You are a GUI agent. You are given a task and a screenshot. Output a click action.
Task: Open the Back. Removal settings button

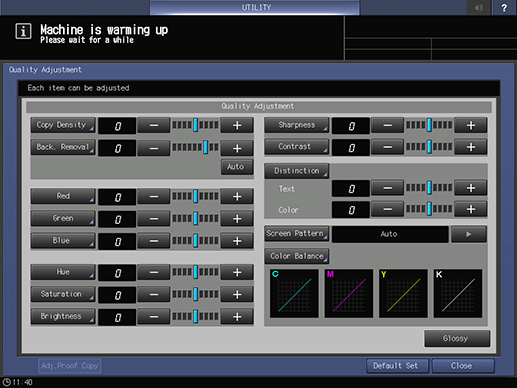pyautogui.click(x=63, y=147)
